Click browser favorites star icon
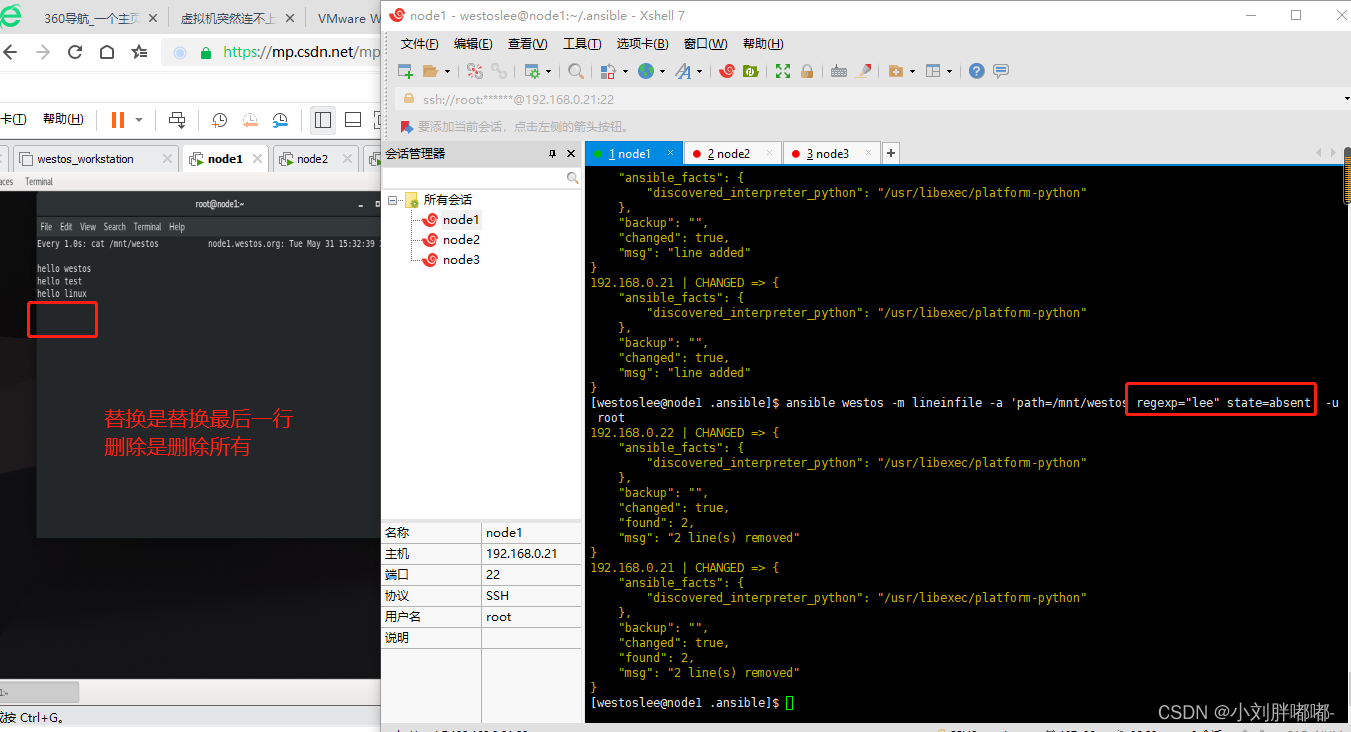The height and width of the screenshot is (732, 1351). point(140,52)
